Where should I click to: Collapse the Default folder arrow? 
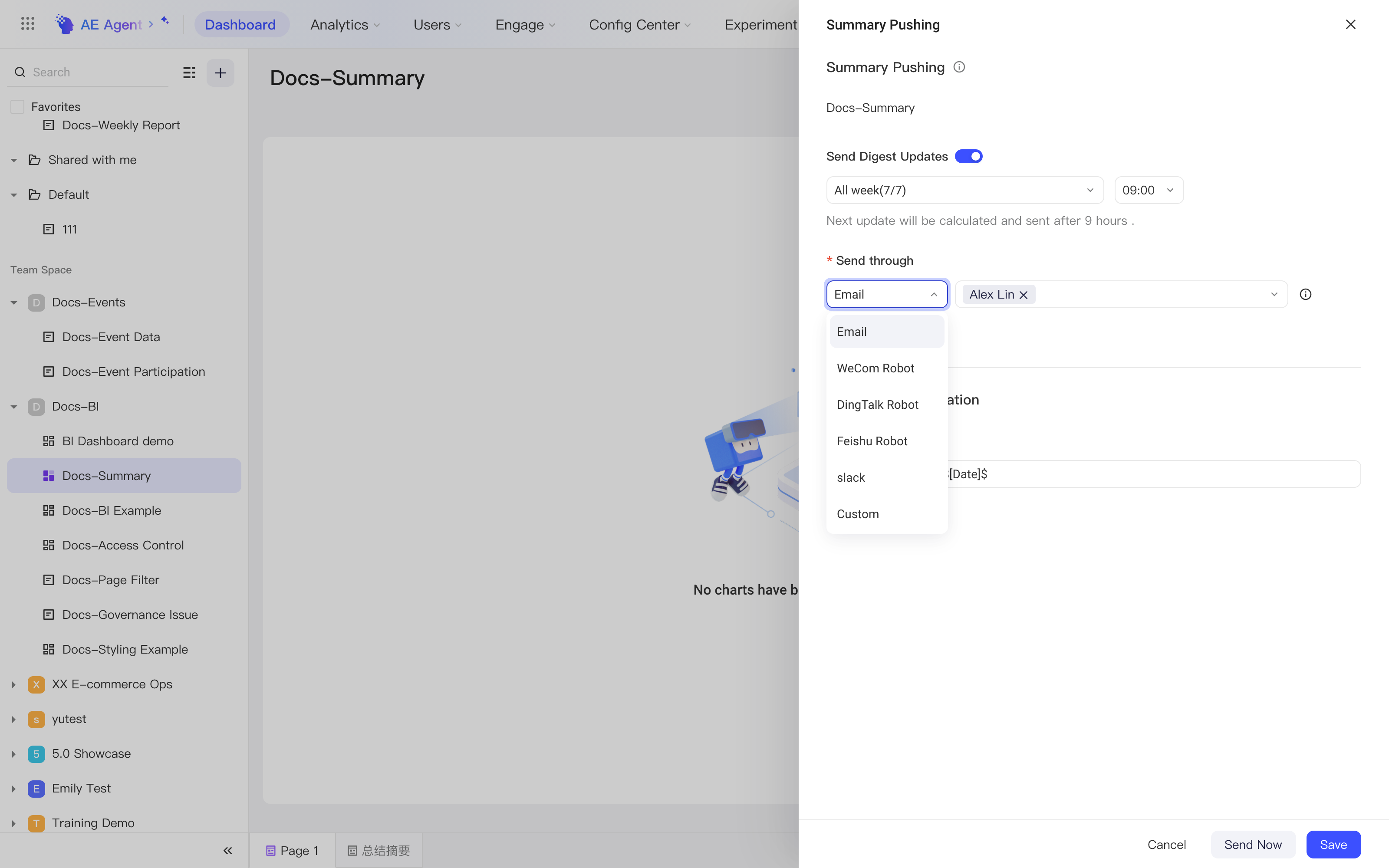[x=14, y=195]
